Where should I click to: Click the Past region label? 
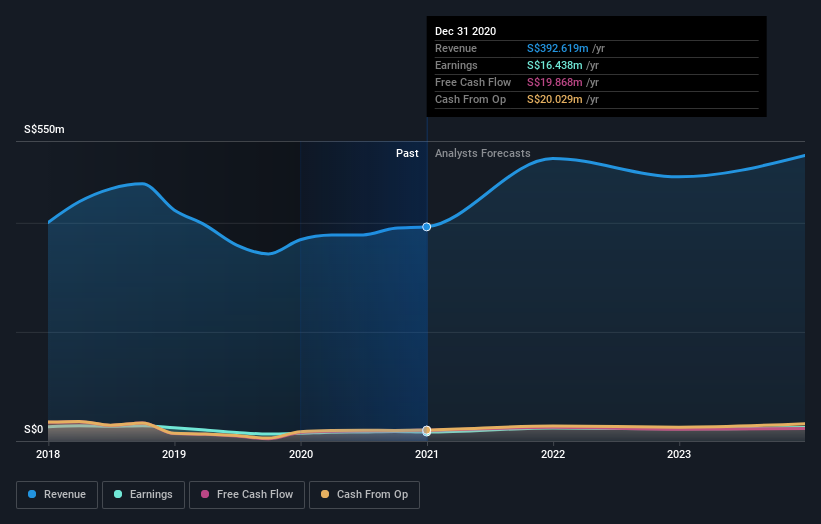[x=407, y=153]
